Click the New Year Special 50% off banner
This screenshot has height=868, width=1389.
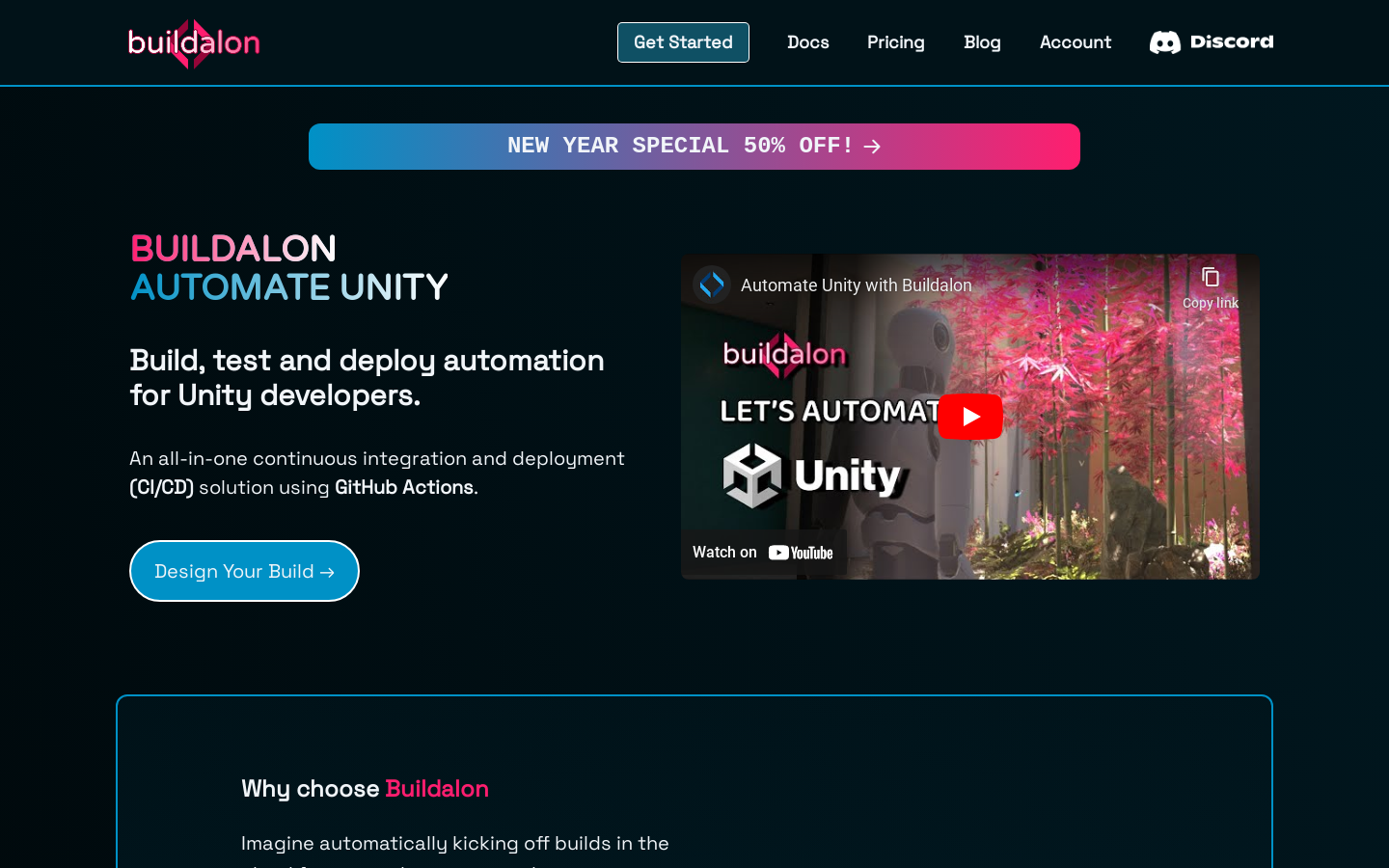[694, 147]
